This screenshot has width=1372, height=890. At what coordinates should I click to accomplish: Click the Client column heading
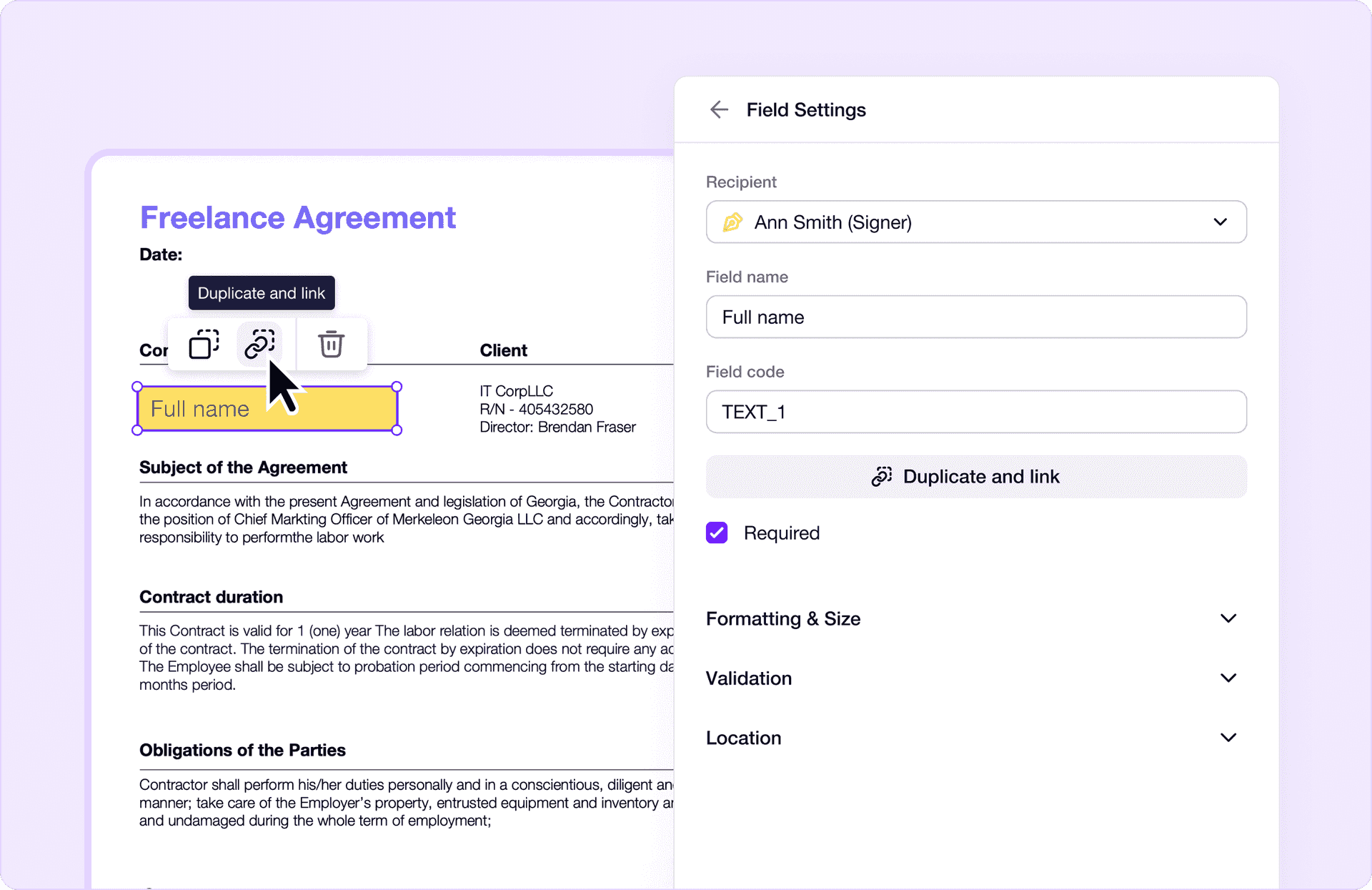click(503, 350)
